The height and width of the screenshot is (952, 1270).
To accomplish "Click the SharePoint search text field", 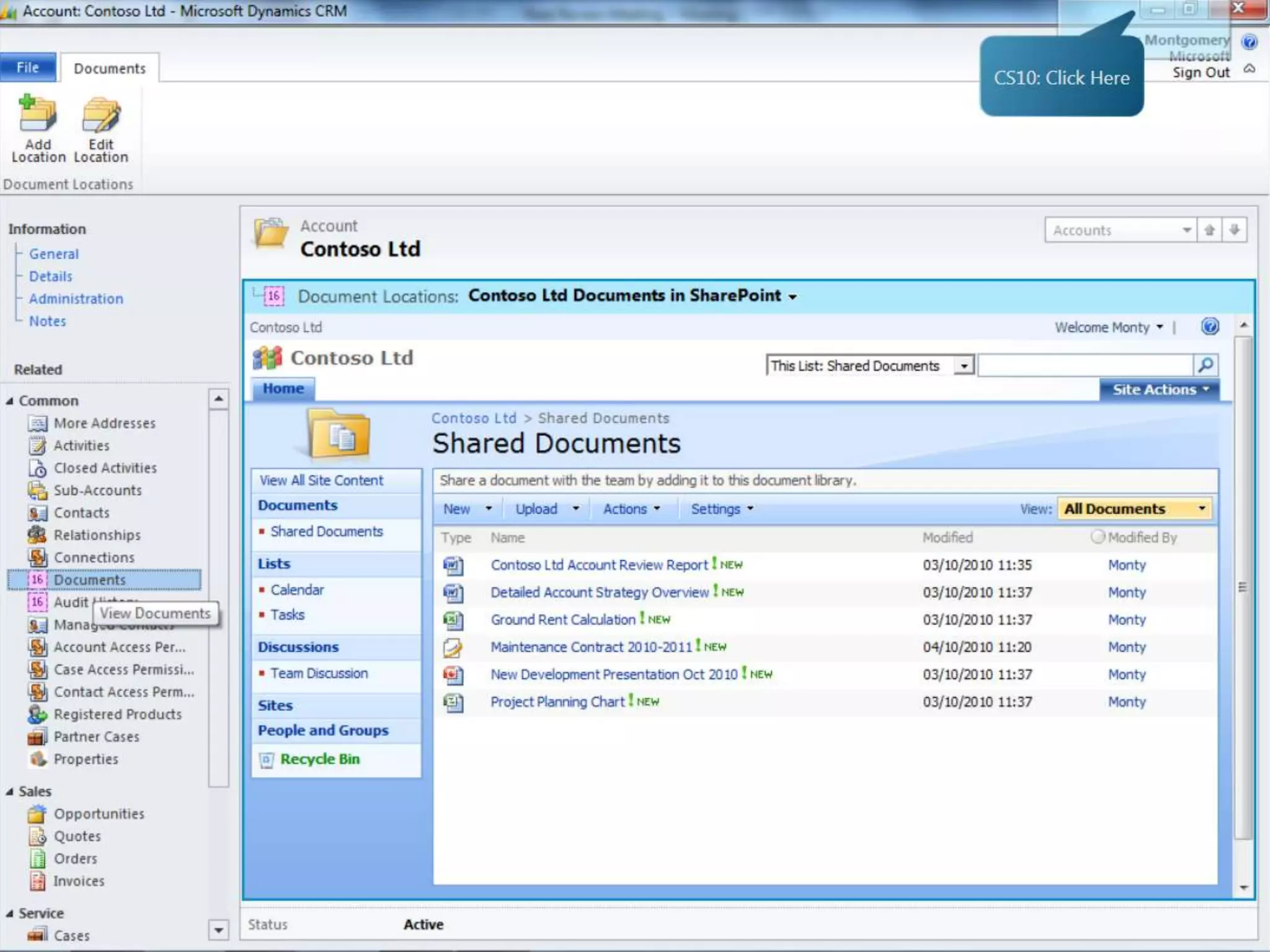I will tap(1085, 366).
